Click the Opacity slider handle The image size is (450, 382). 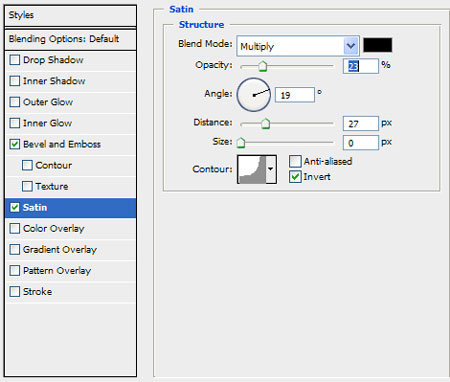(x=263, y=66)
